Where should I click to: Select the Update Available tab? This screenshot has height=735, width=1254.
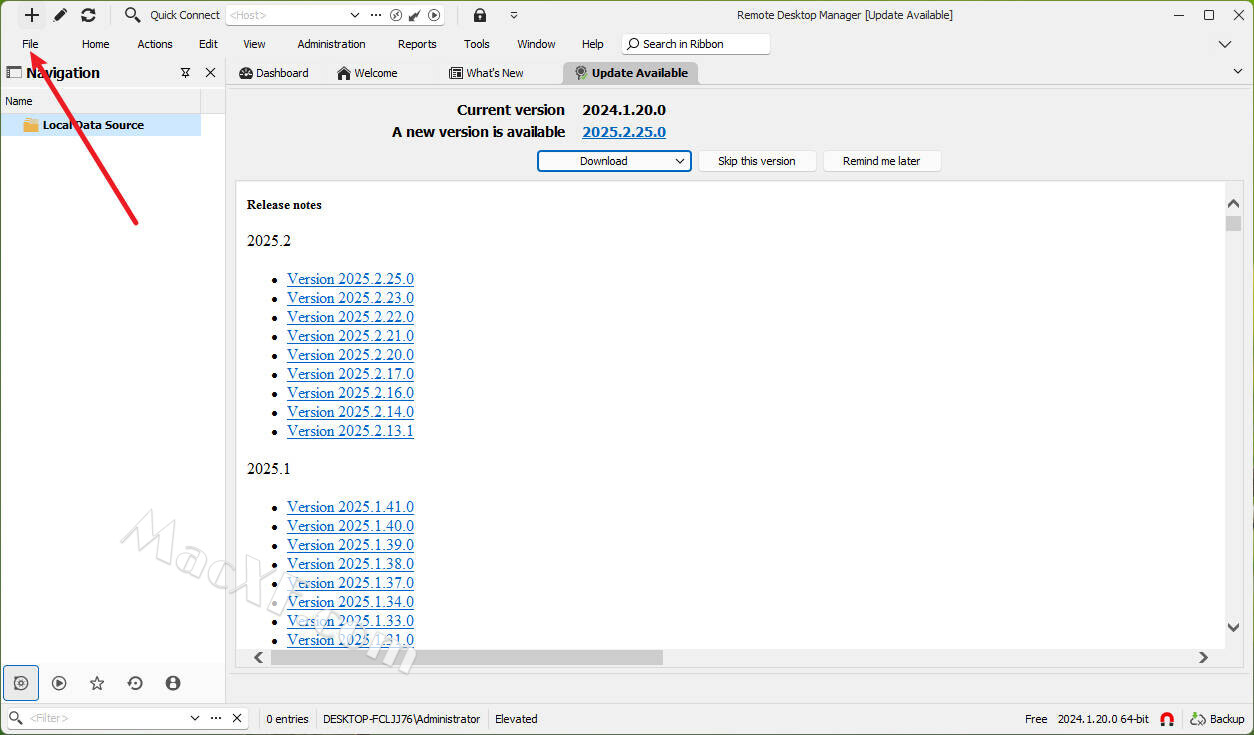631,73
